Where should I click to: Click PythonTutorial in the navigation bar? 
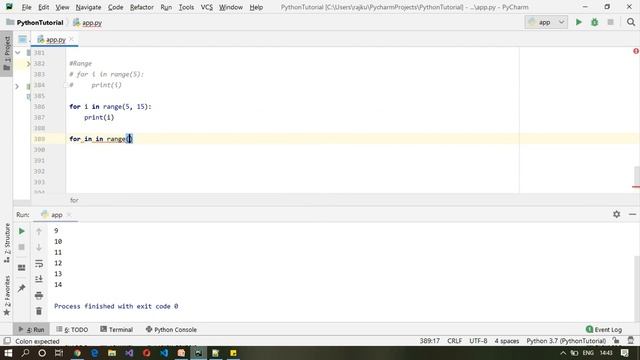coord(35,22)
